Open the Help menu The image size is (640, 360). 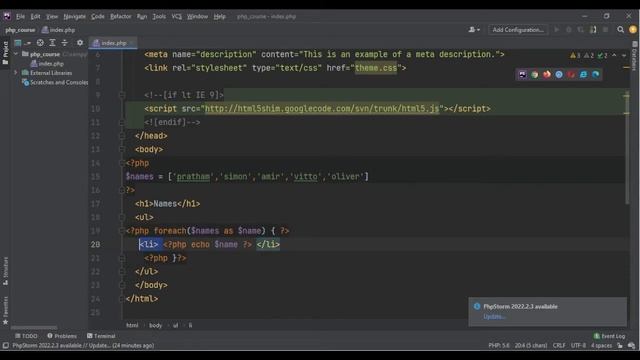point(220,17)
